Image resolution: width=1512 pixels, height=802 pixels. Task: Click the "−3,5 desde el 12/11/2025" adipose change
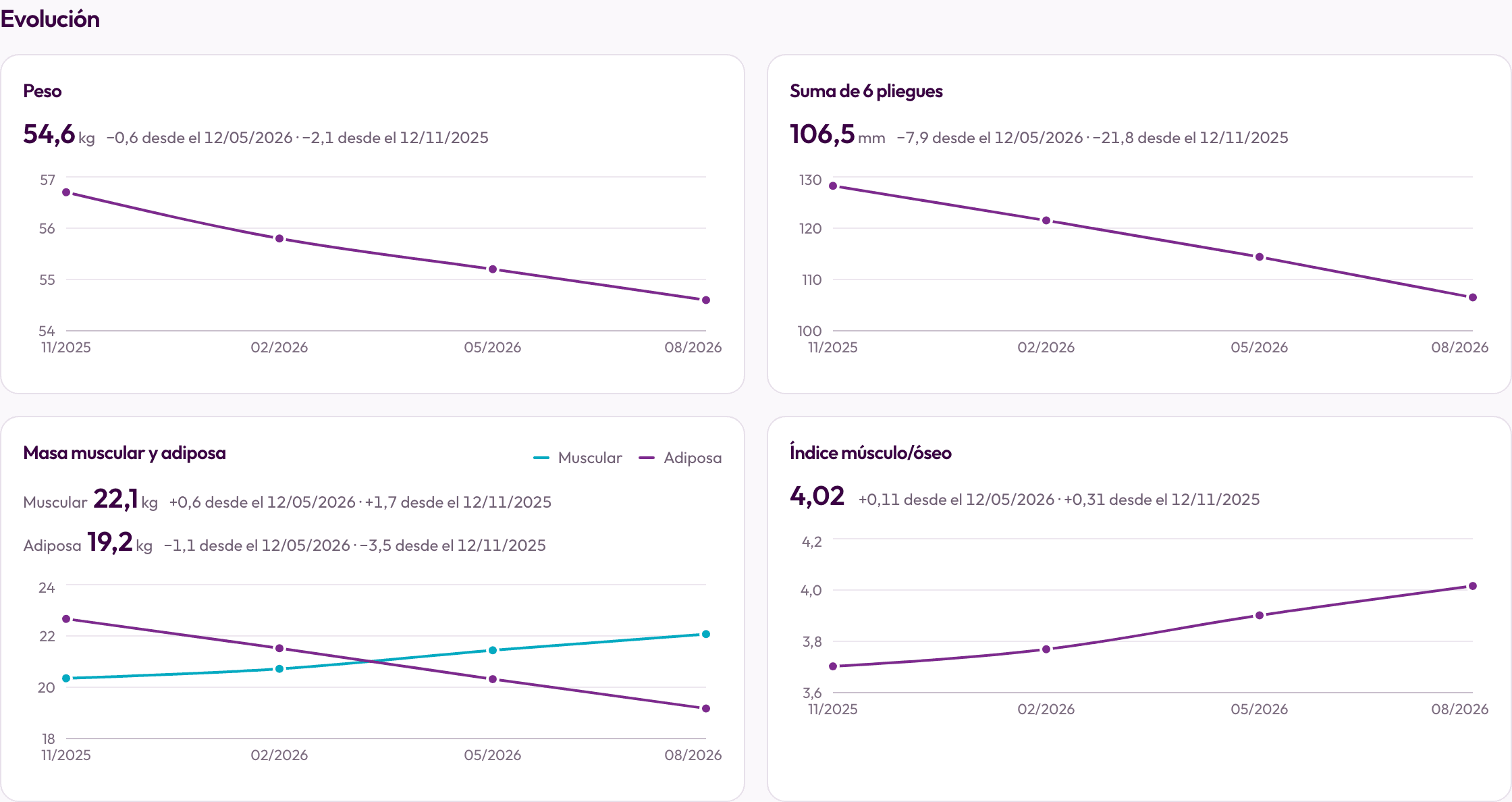pos(453,545)
